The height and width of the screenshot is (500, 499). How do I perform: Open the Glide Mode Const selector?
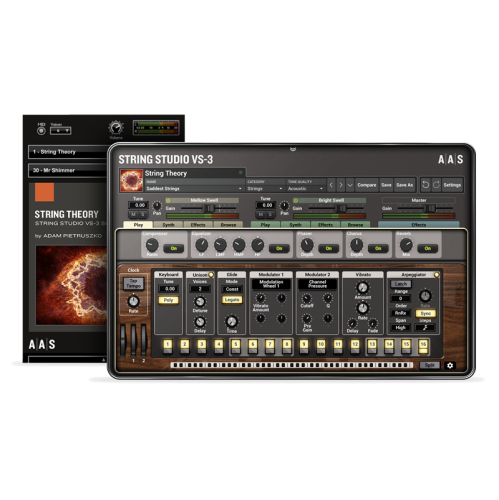pyautogui.click(x=232, y=289)
